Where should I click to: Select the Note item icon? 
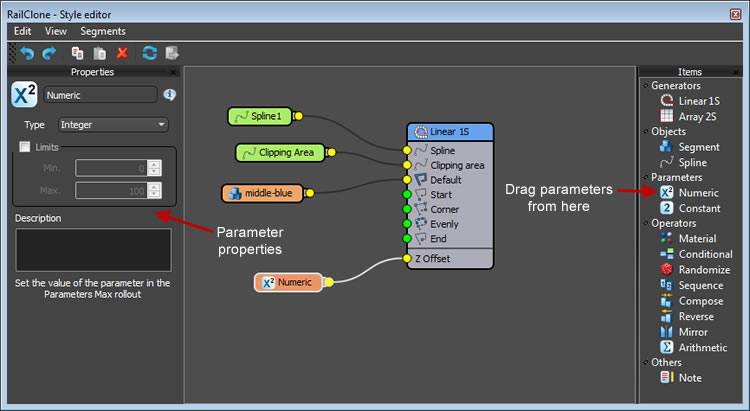point(666,377)
